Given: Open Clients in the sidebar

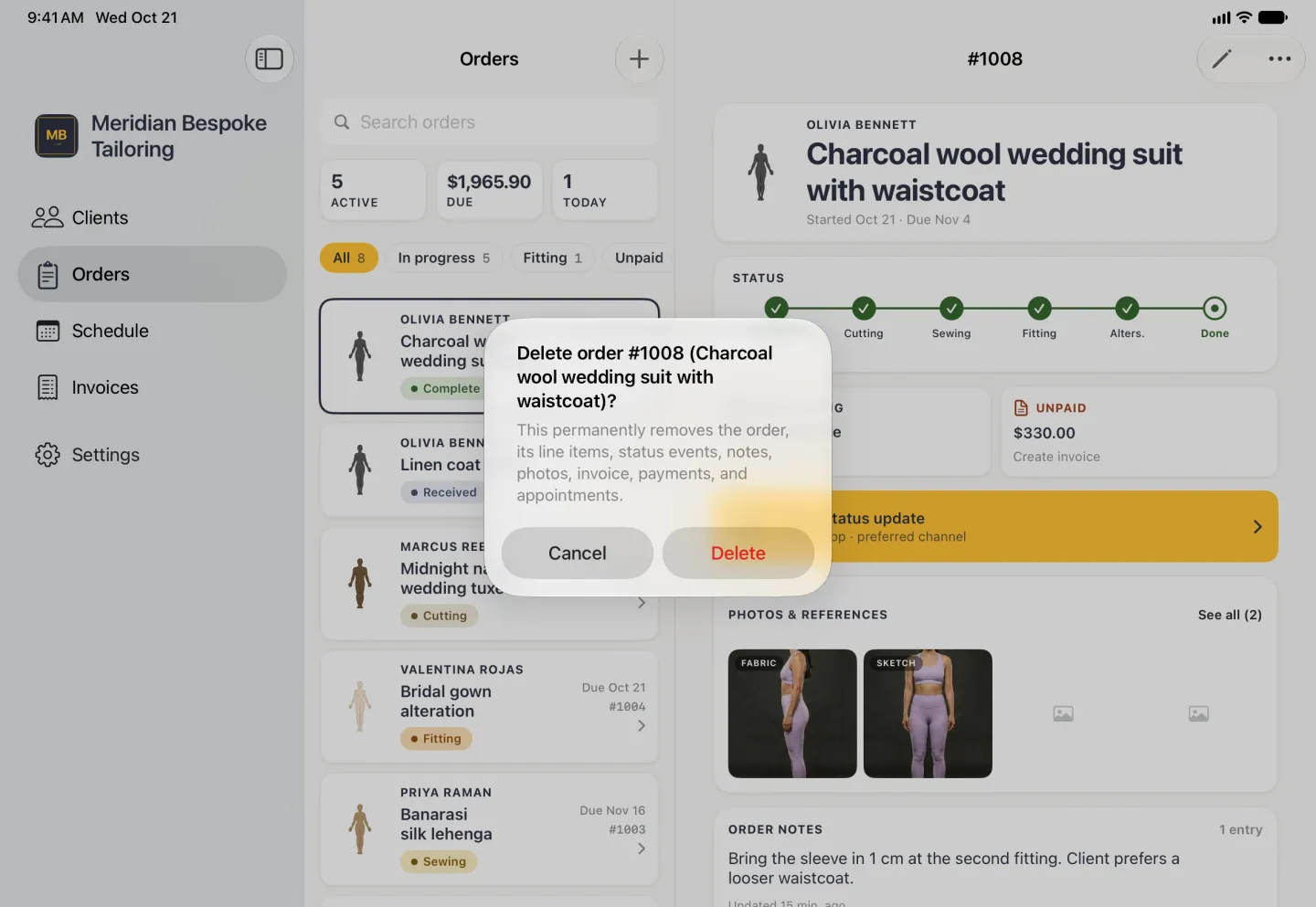Looking at the screenshot, I should tap(152, 217).
